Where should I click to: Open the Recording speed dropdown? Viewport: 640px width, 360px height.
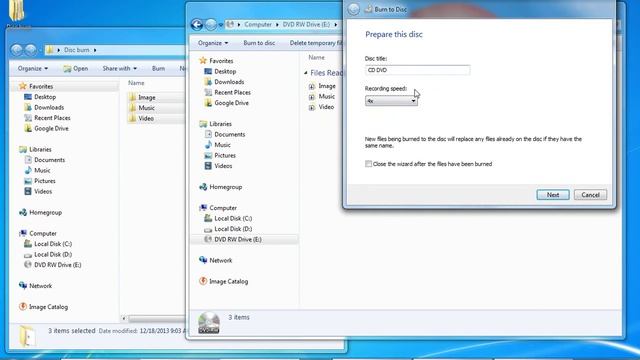391,100
